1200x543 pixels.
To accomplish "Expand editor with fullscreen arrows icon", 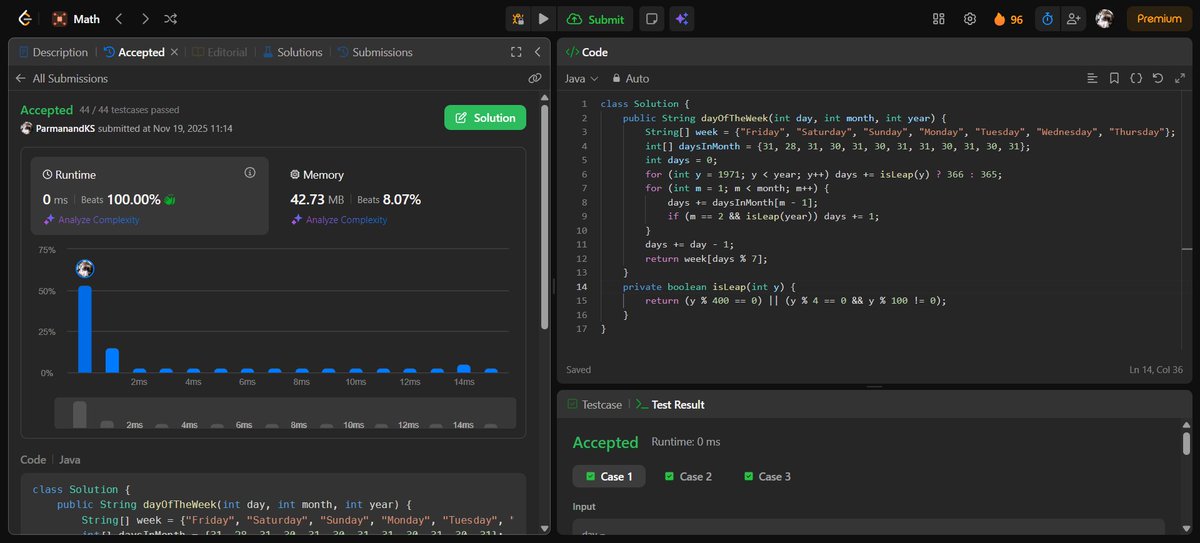I will (1180, 78).
